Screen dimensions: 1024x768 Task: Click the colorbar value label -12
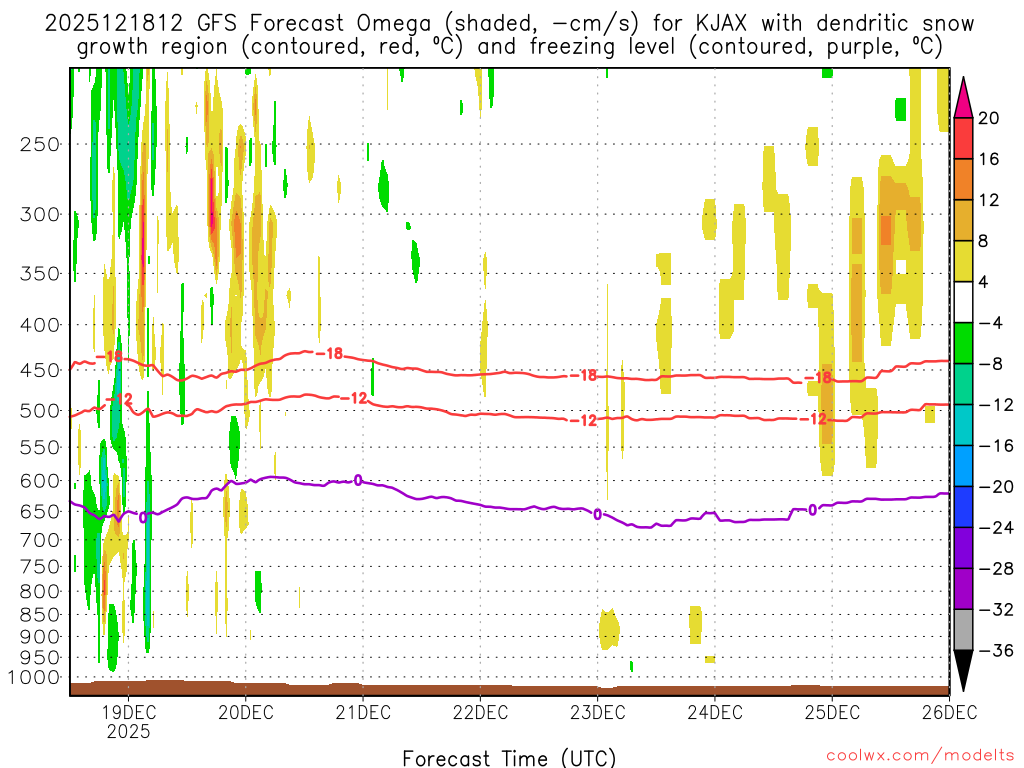click(x=995, y=405)
